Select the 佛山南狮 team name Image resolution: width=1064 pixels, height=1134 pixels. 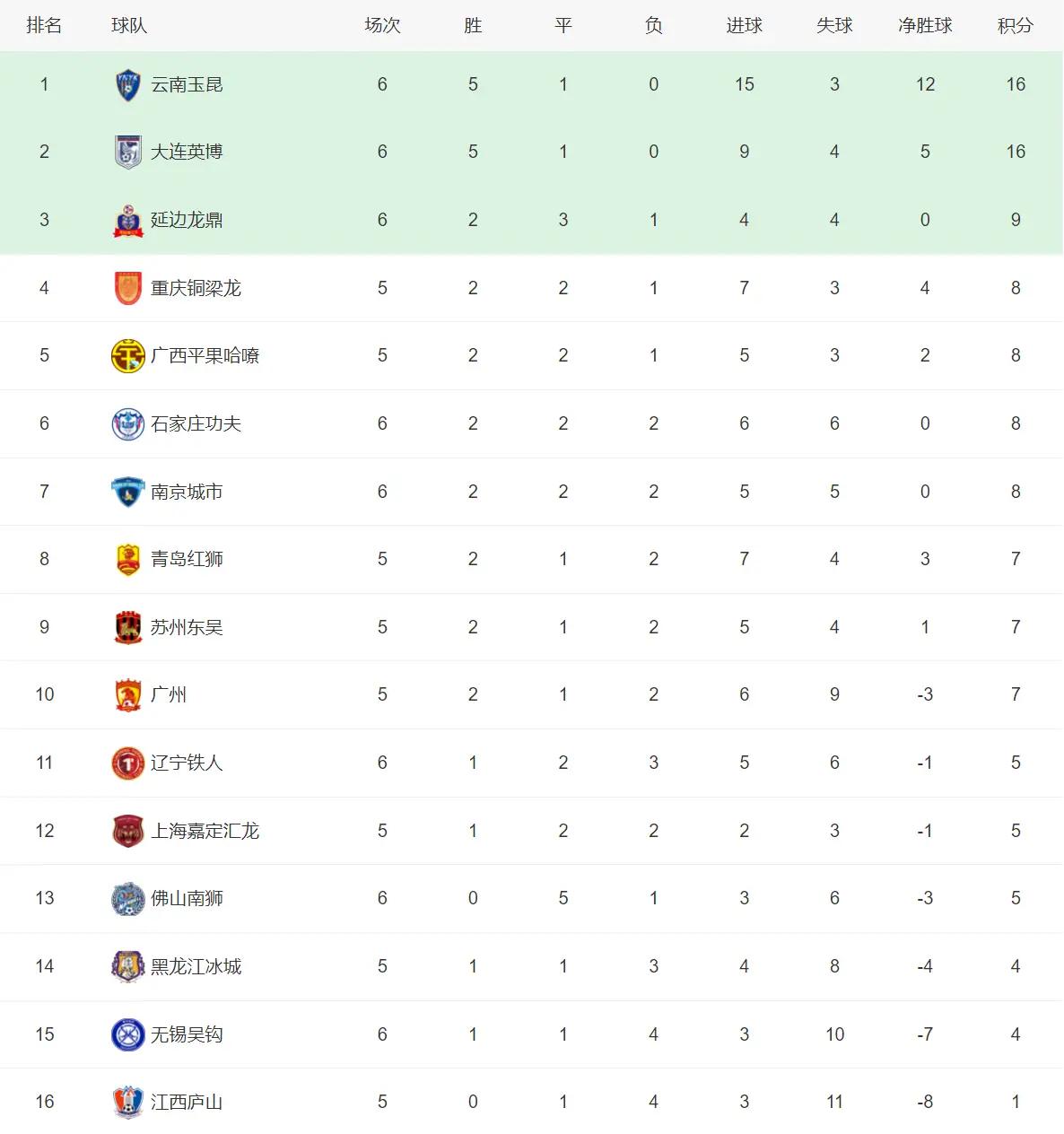(x=187, y=898)
